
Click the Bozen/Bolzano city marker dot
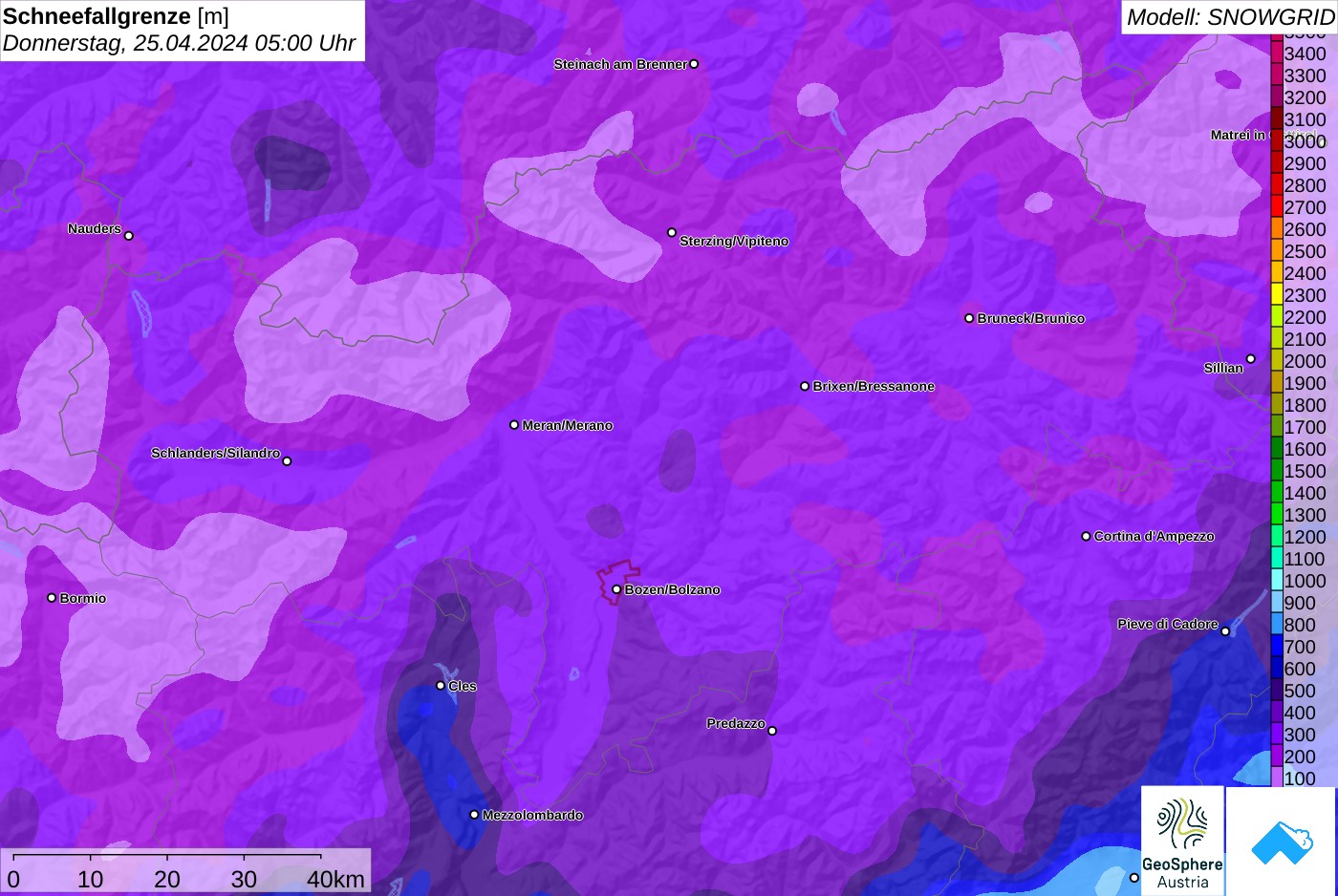click(616, 589)
